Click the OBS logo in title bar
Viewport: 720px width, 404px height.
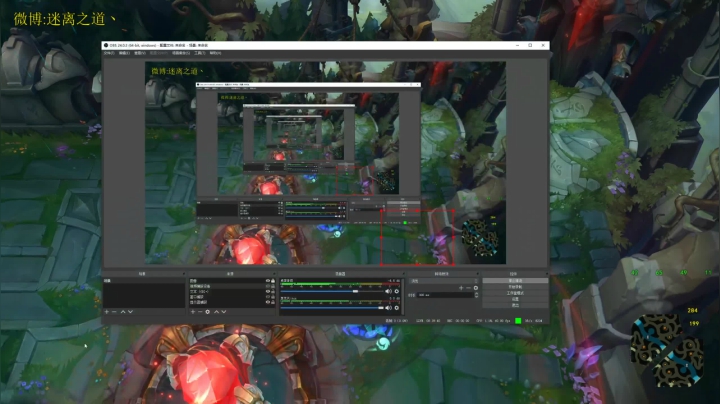[x=106, y=45]
